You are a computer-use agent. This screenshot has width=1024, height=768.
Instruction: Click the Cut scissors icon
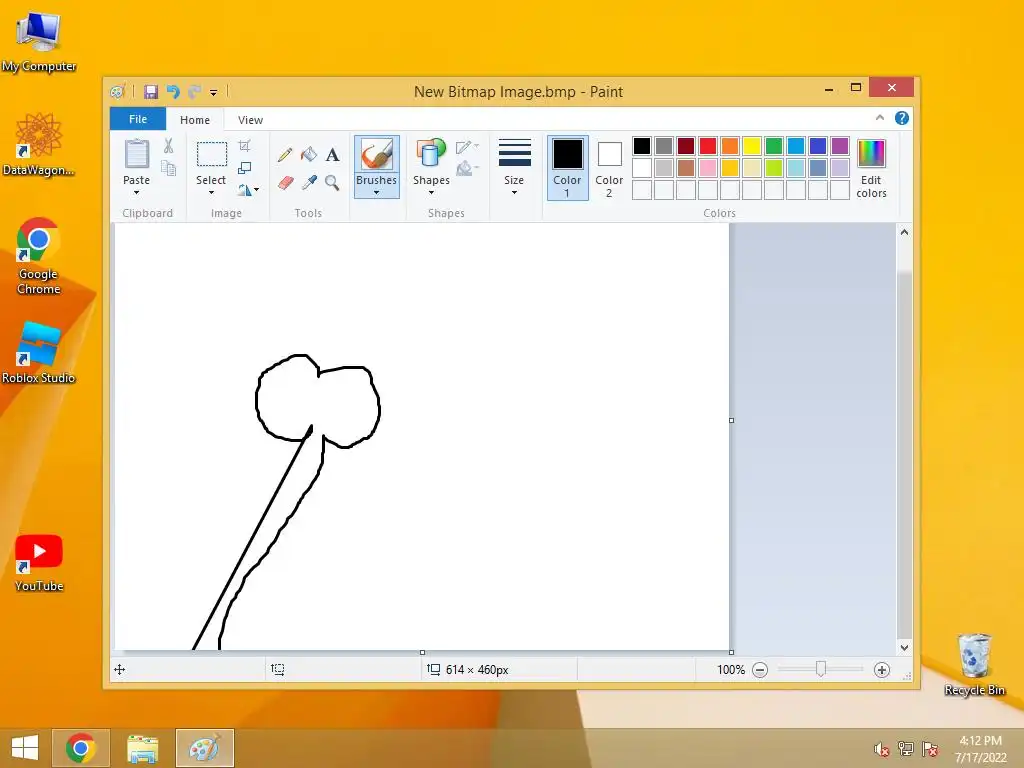[168, 146]
